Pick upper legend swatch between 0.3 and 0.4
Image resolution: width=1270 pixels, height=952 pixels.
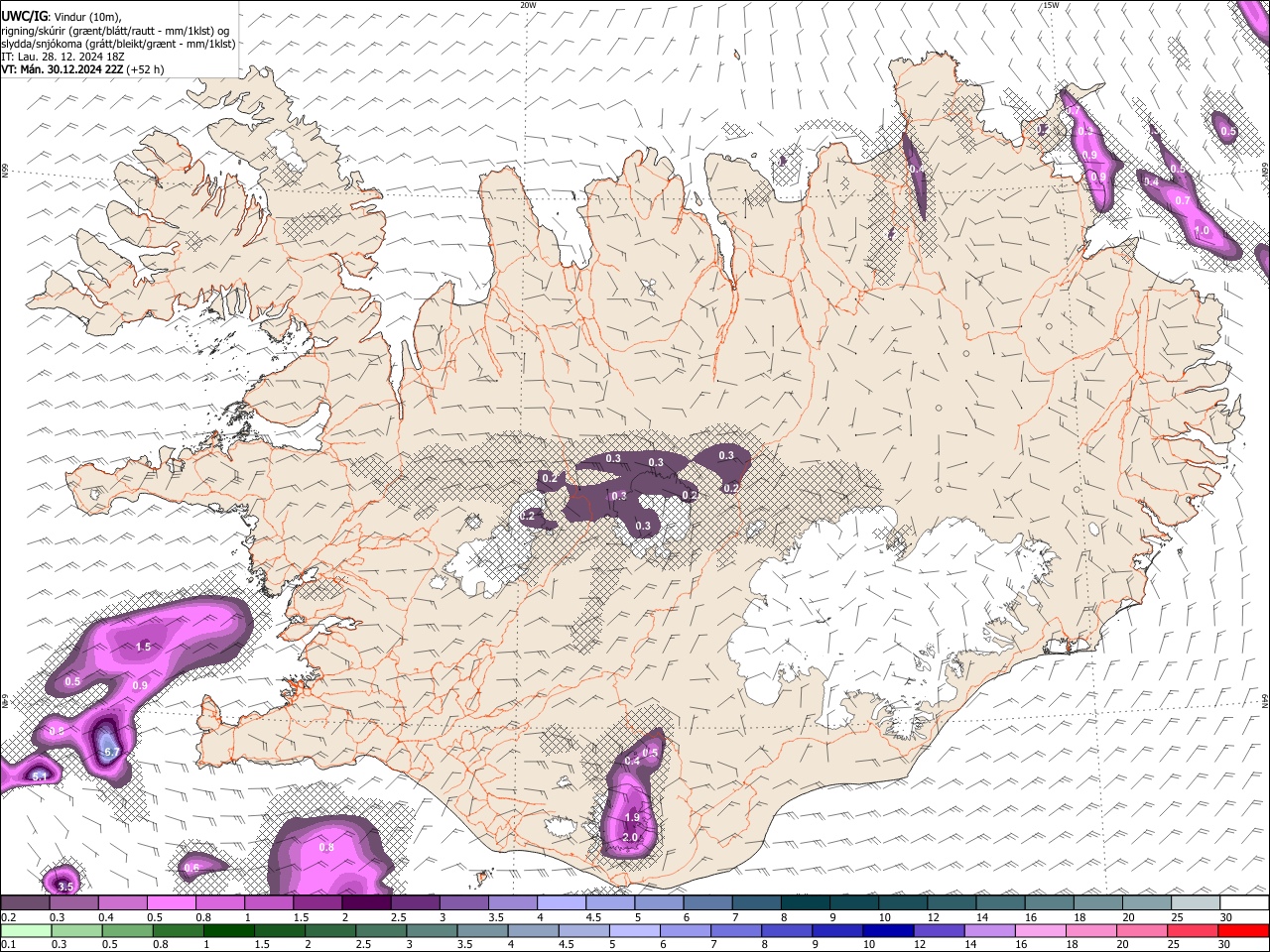(x=73, y=903)
